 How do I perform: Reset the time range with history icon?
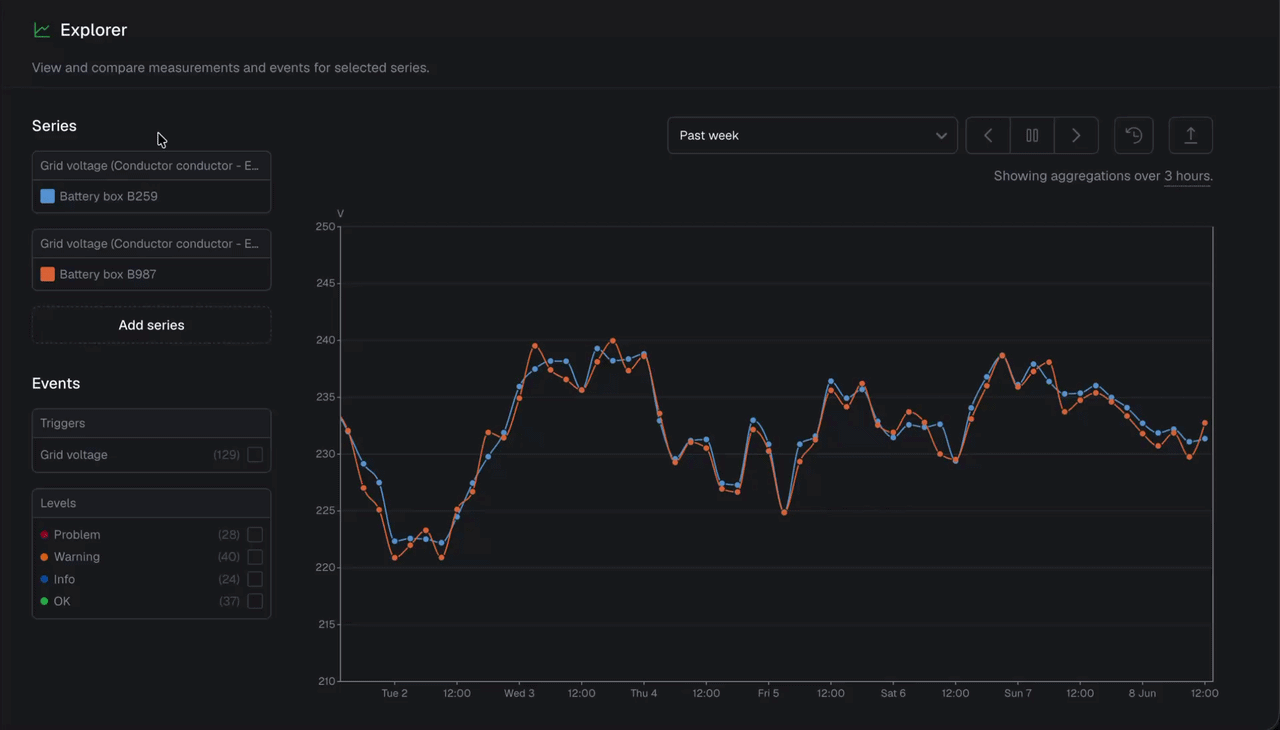pos(1134,135)
